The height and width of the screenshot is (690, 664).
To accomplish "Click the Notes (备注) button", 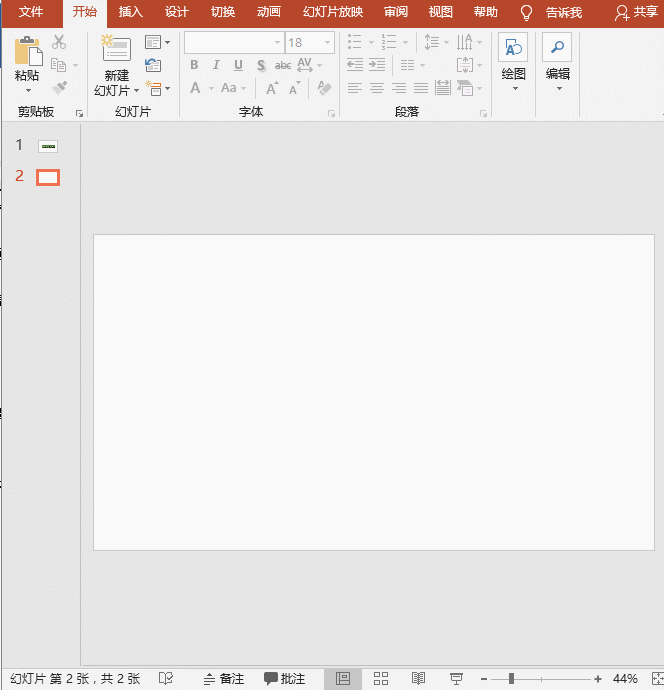I will click(x=223, y=678).
